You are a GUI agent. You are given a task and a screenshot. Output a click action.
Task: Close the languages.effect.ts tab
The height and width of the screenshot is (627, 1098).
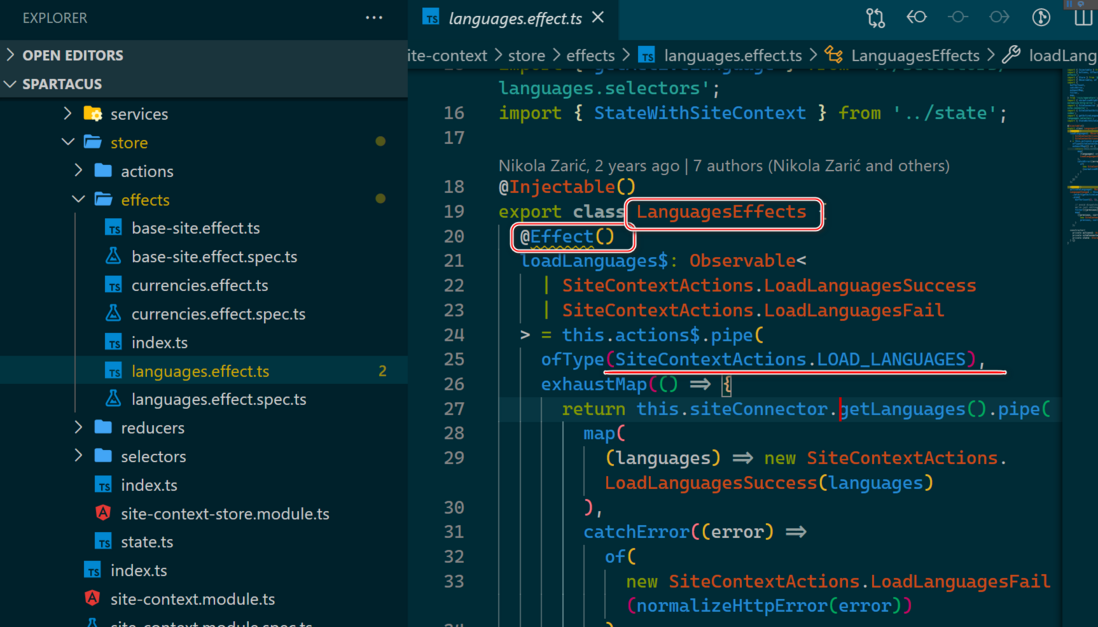[x=598, y=18]
